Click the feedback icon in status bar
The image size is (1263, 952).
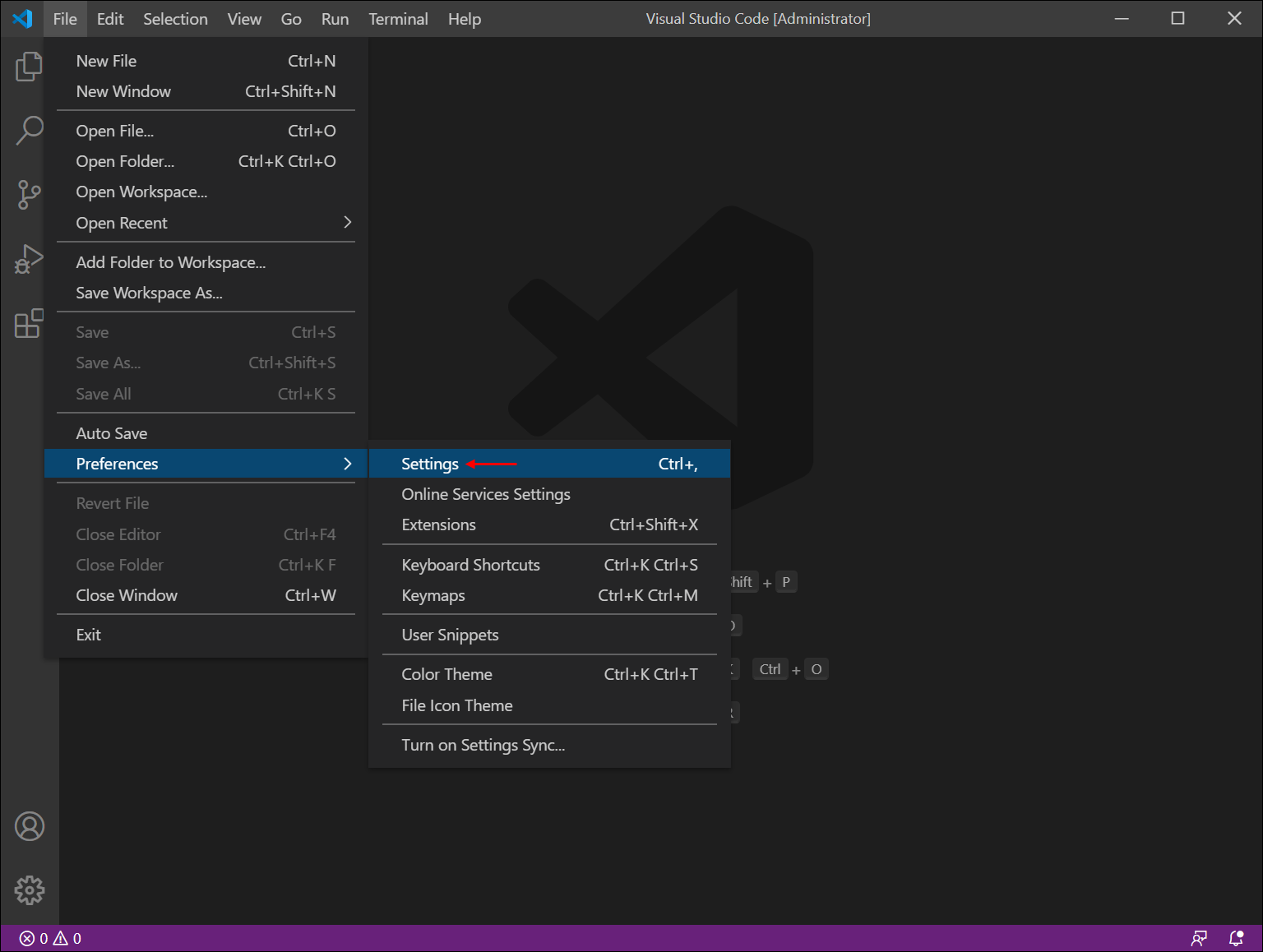pos(1200,938)
